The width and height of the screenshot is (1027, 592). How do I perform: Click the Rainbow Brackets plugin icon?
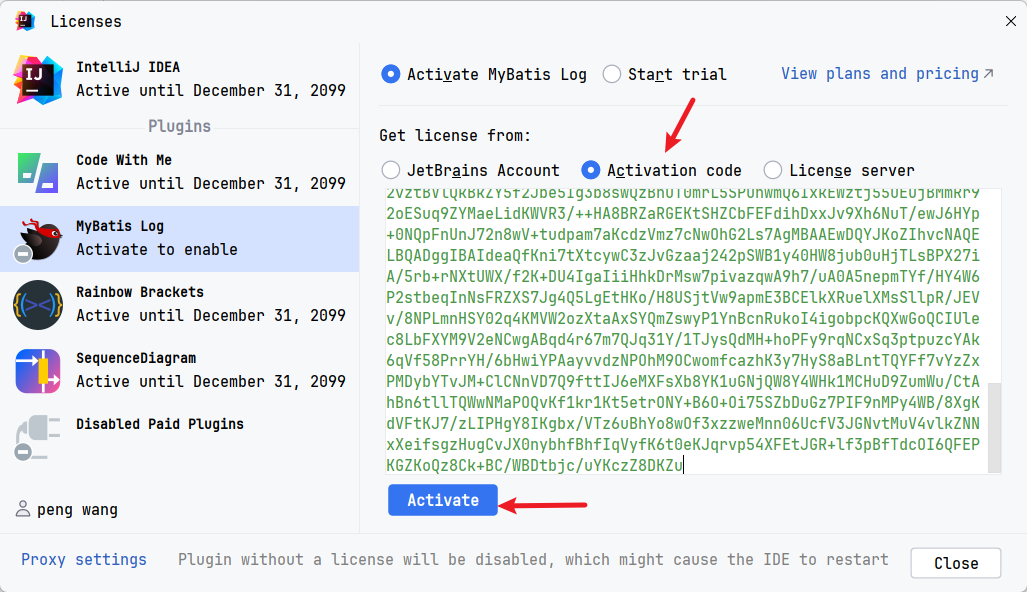[38, 304]
